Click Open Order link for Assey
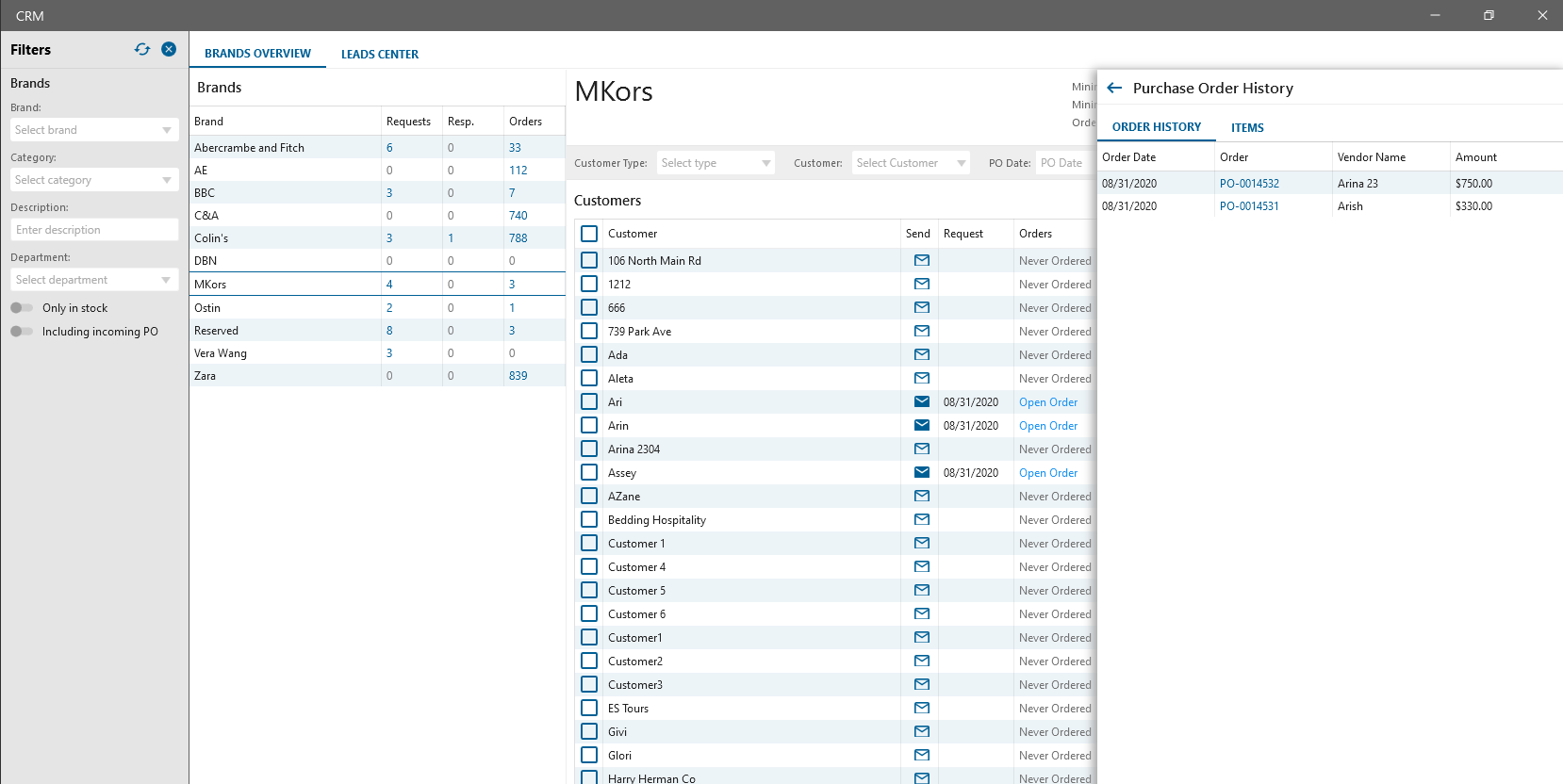The width and height of the screenshot is (1563, 784). 1048,473
